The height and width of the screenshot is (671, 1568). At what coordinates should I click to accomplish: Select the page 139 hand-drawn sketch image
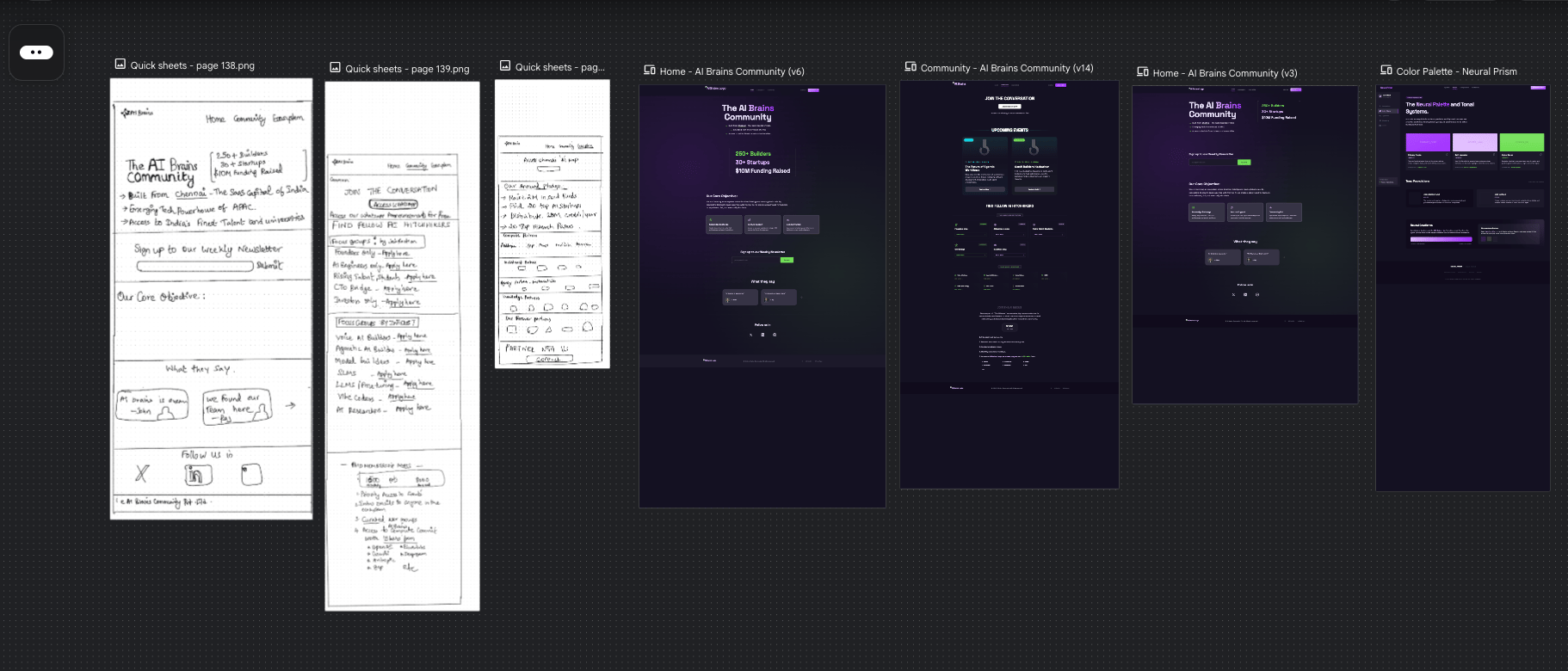[402, 346]
